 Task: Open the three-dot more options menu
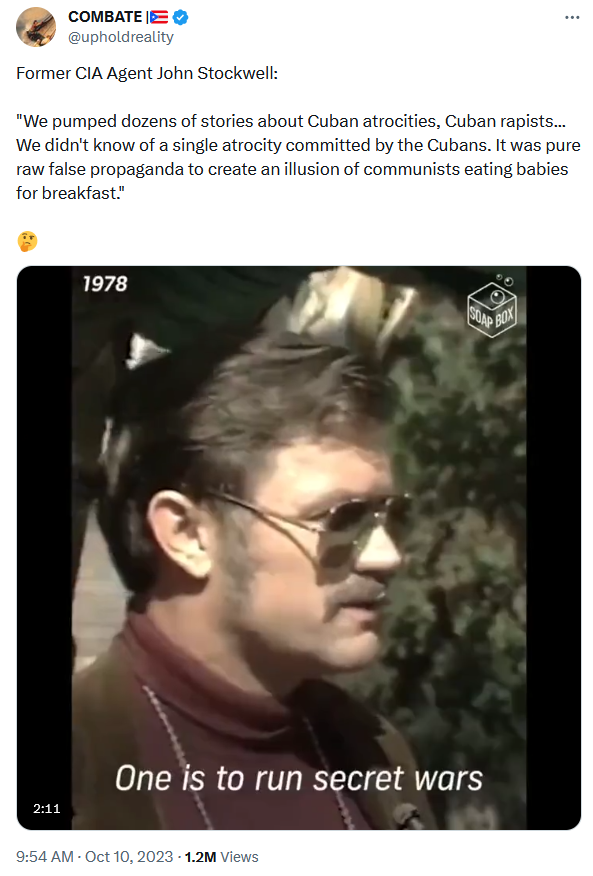572,18
